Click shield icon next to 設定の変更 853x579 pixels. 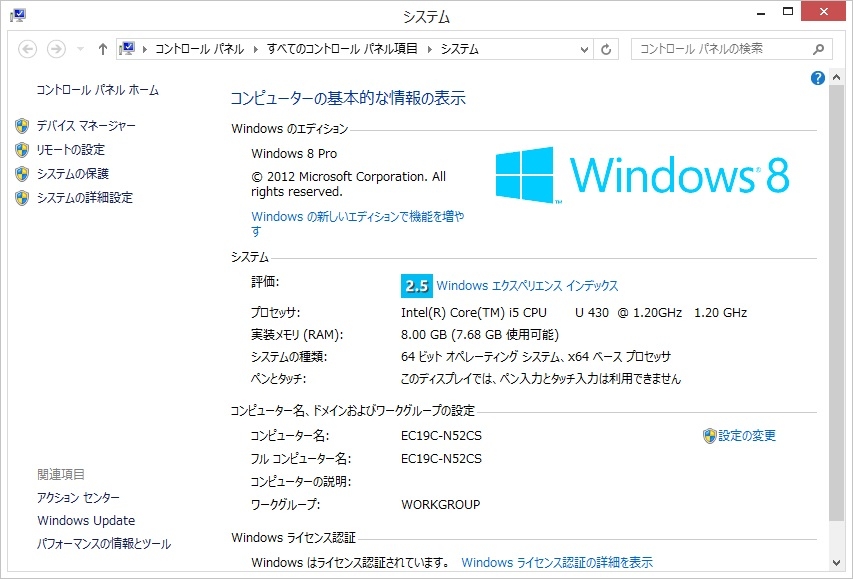(709, 436)
